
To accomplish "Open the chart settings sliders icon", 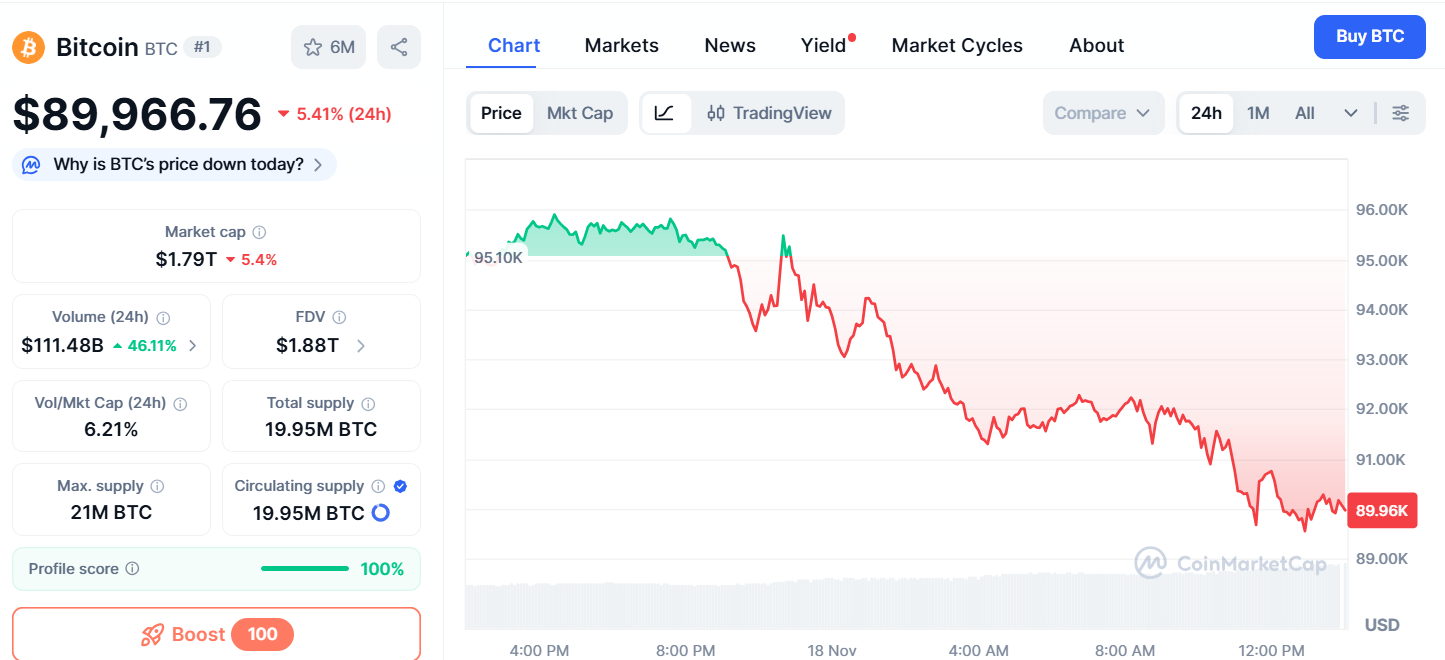I will [x=1401, y=113].
